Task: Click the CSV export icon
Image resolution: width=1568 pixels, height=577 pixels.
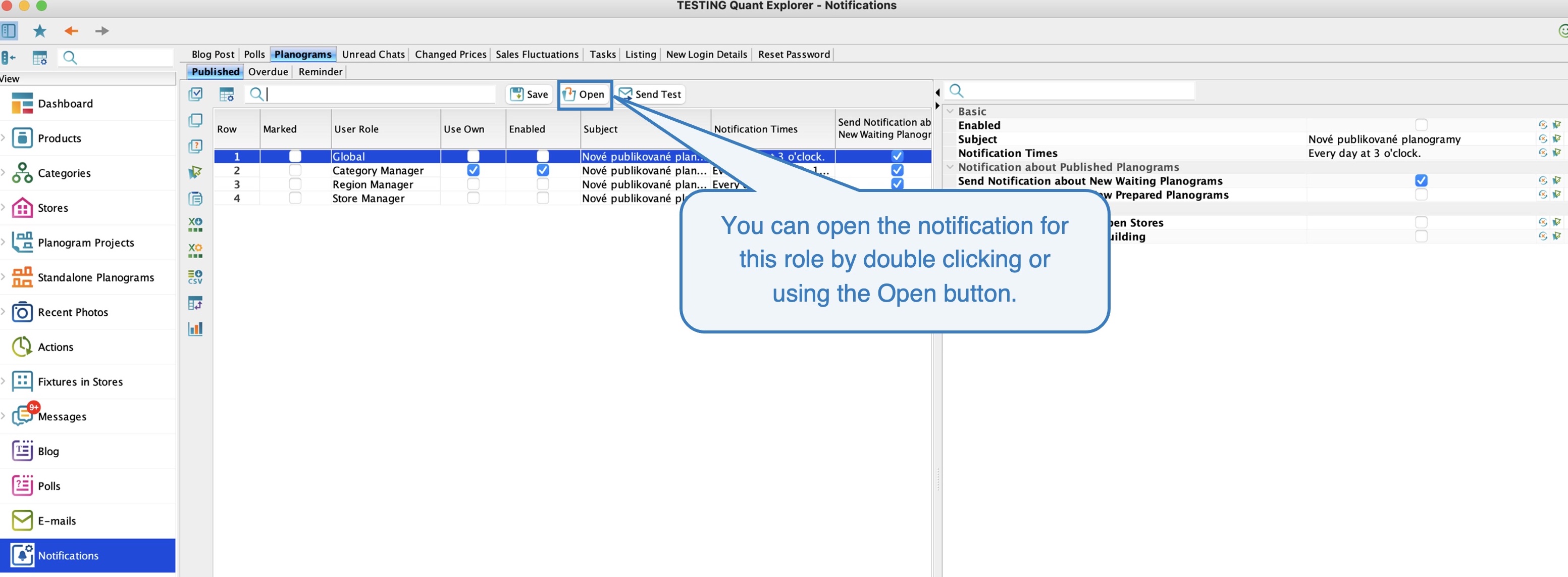Action: pos(195,276)
